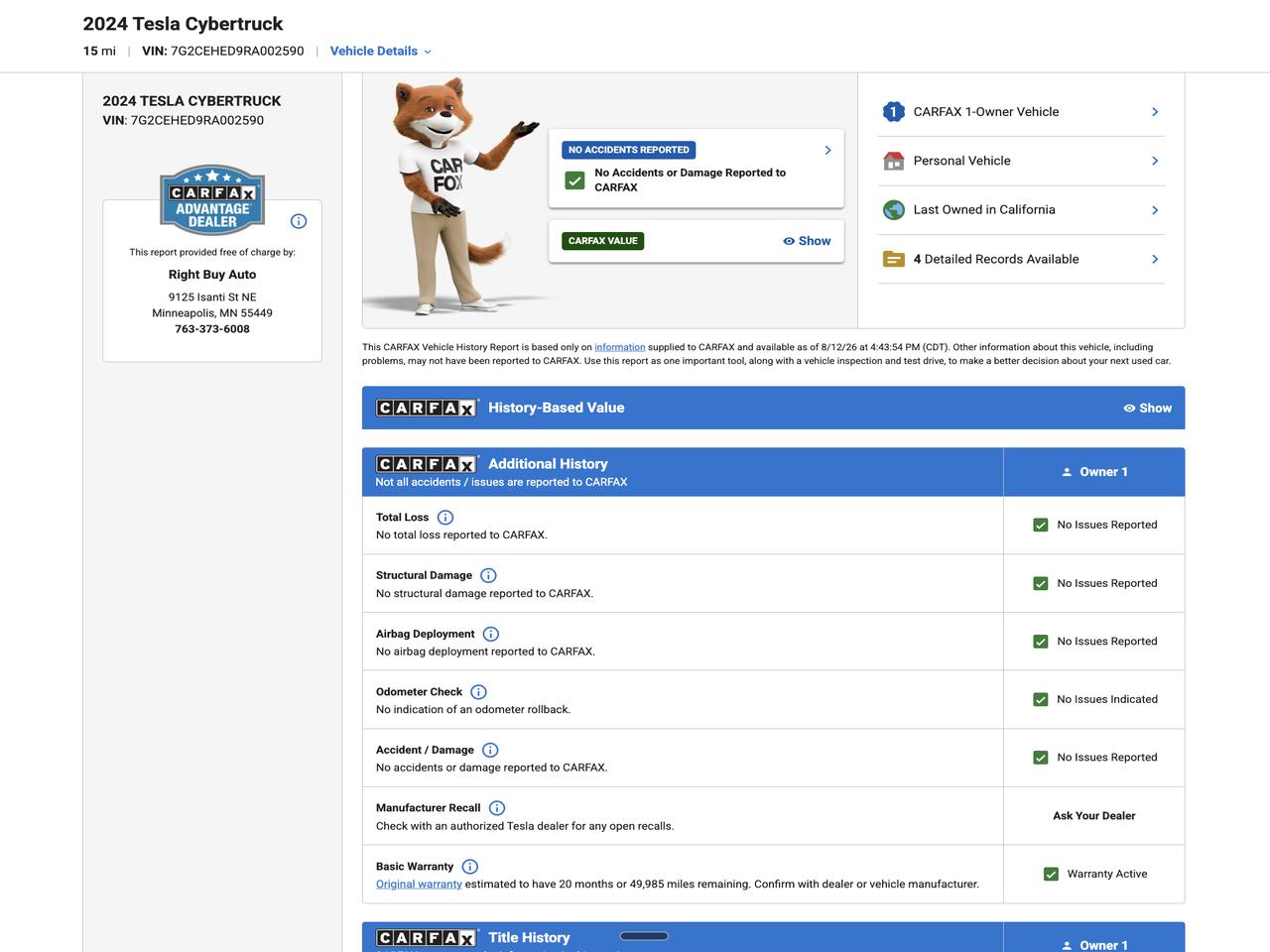1270x952 pixels.
Task: Click the sidebar VIN text under 2024 TESLA CYBERTRUCK
Action: [184, 121]
